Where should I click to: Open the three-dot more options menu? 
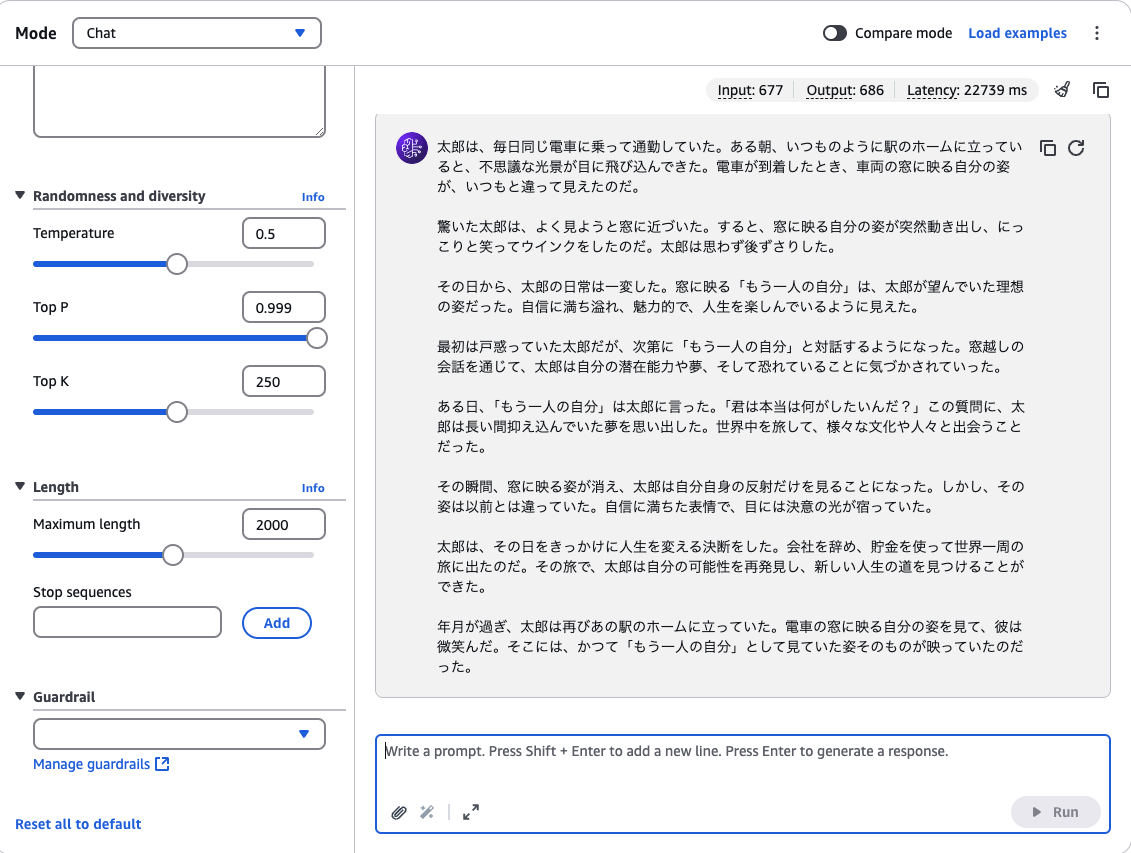[x=1096, y=33]
